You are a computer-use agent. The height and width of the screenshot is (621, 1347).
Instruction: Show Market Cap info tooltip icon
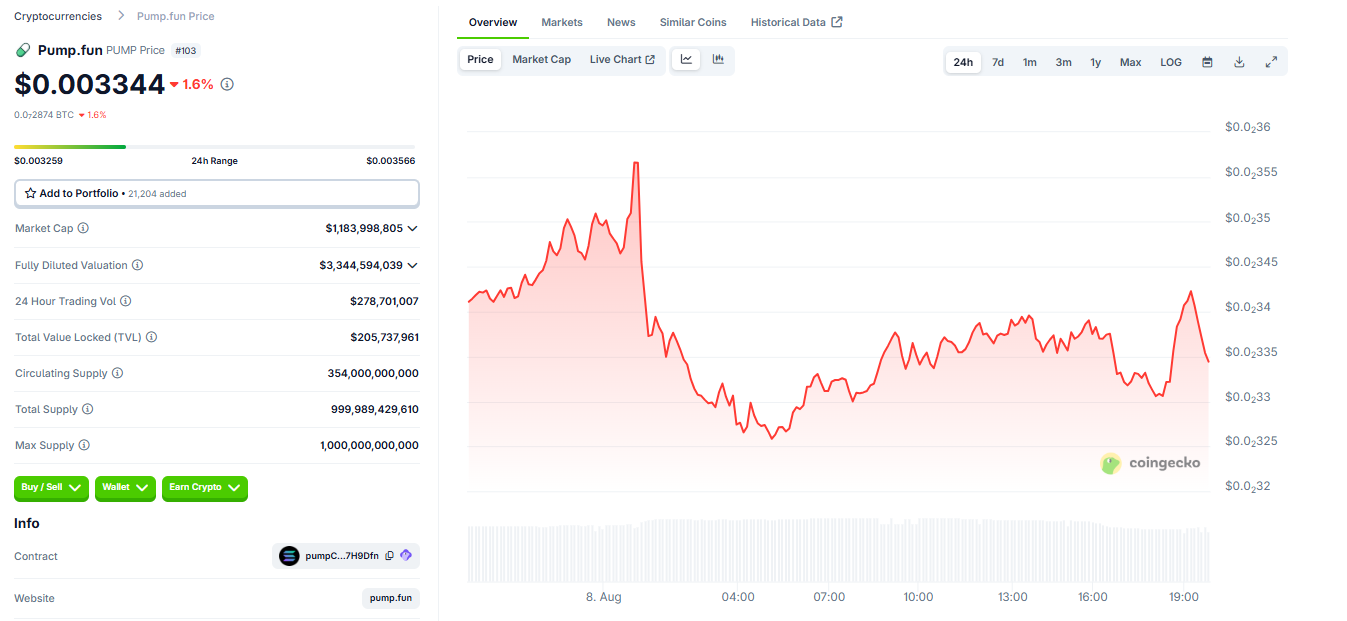(x=83, y=228)
